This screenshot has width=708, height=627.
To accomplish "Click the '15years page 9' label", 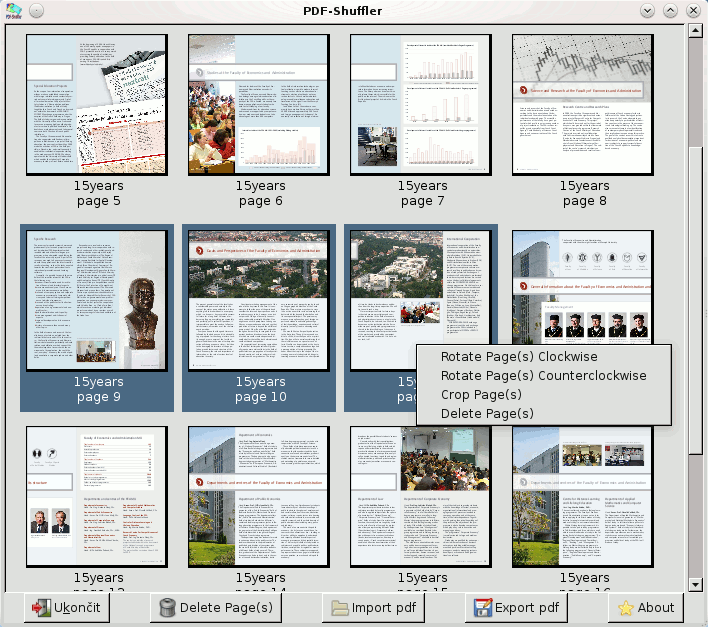I will pyautogui.click(x=98, y=389).
